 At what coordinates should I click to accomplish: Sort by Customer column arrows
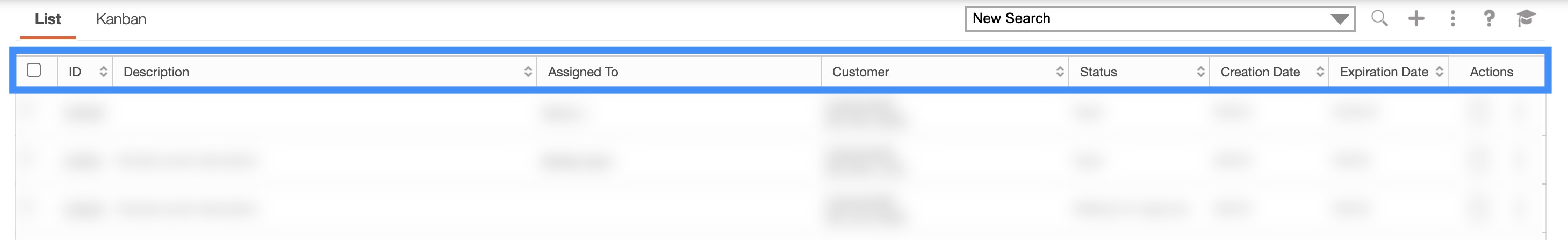pyautogui.click(x=1060, y=72)
